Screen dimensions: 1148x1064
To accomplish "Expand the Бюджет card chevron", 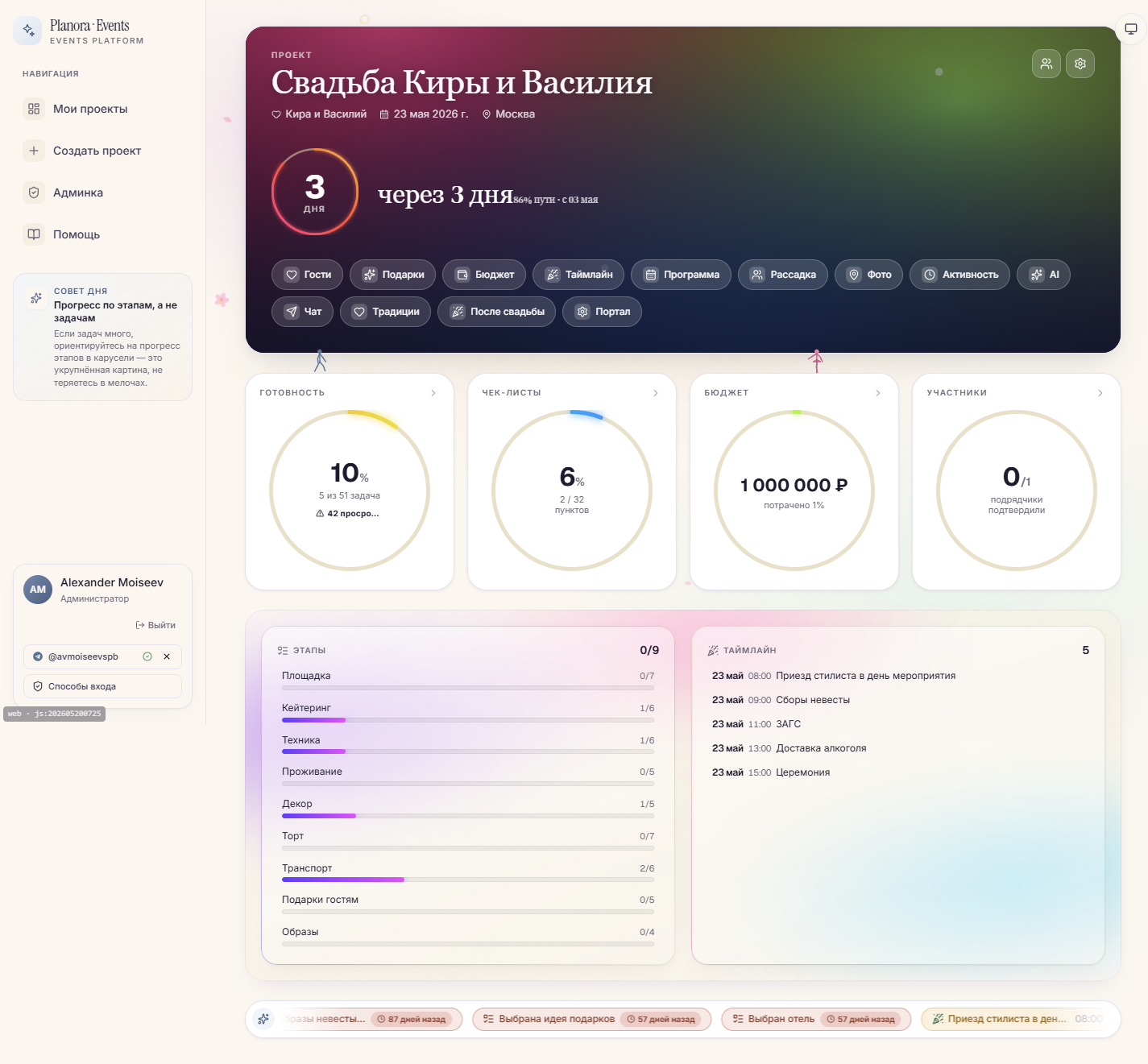I will (877, 393).
